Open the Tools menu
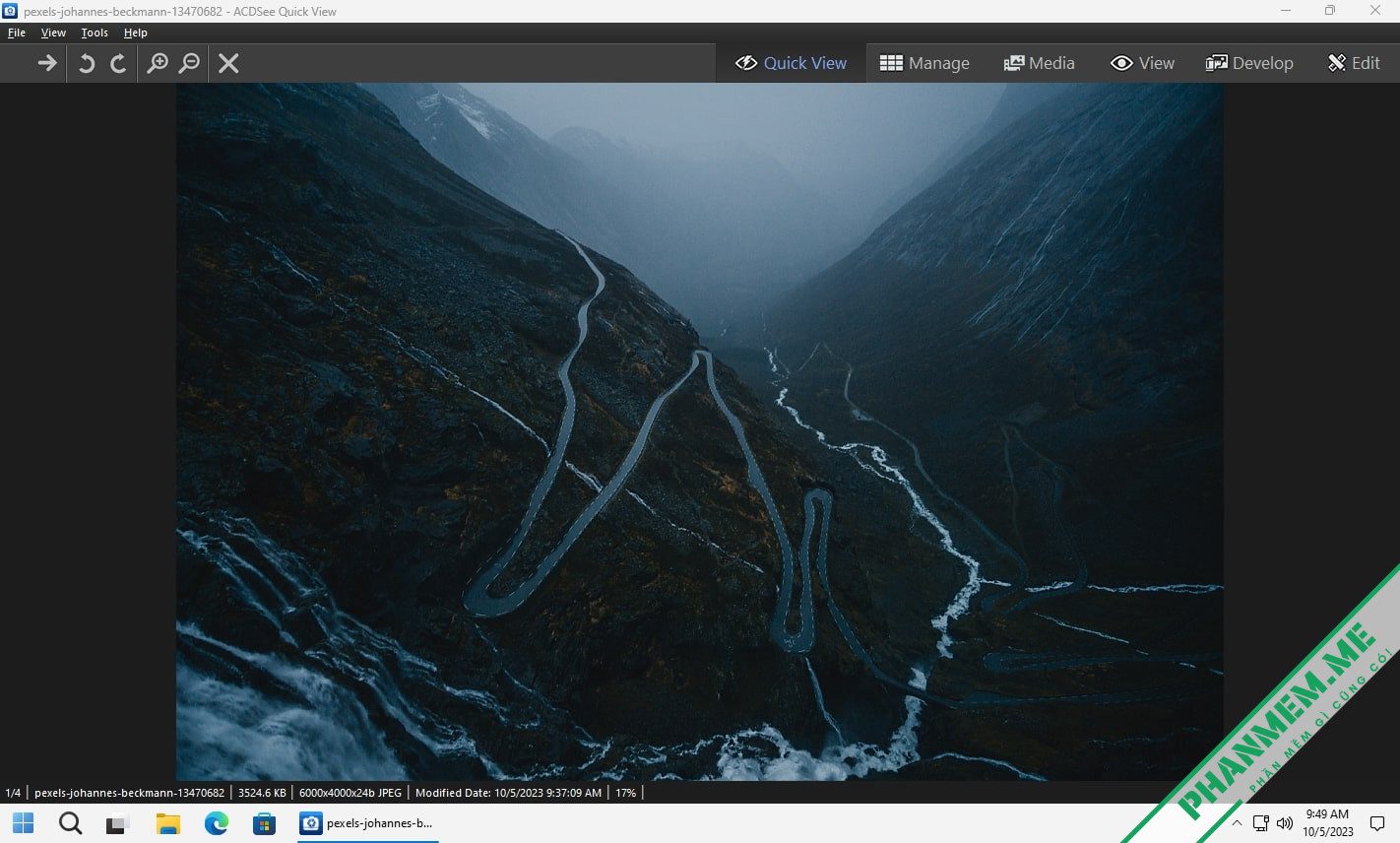The width and height of the screenshot is (1400, 843). 95,32
